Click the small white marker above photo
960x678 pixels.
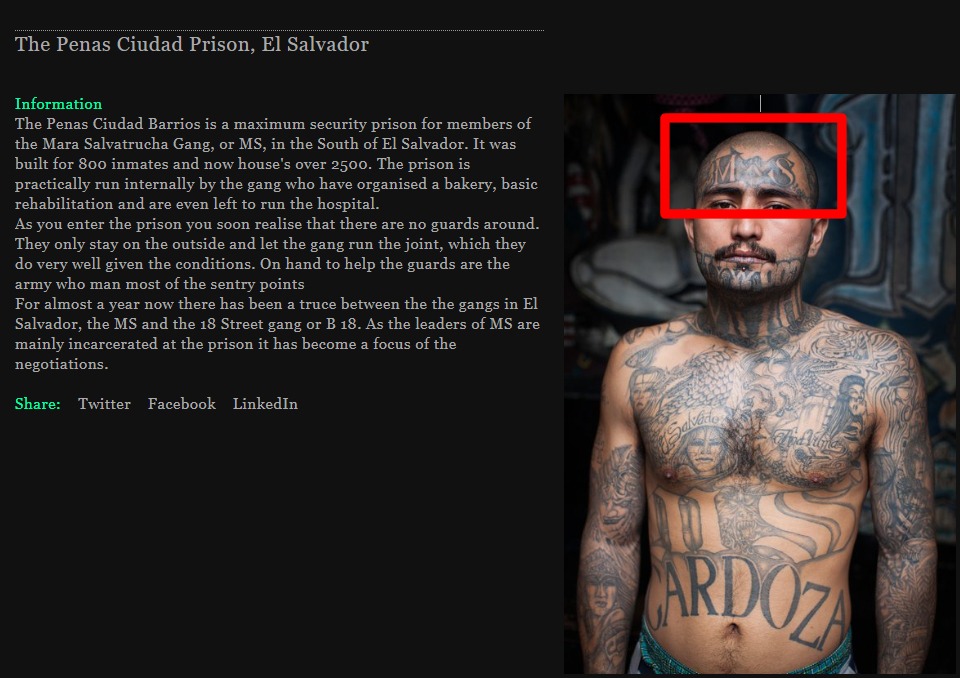tap(760, 103)
